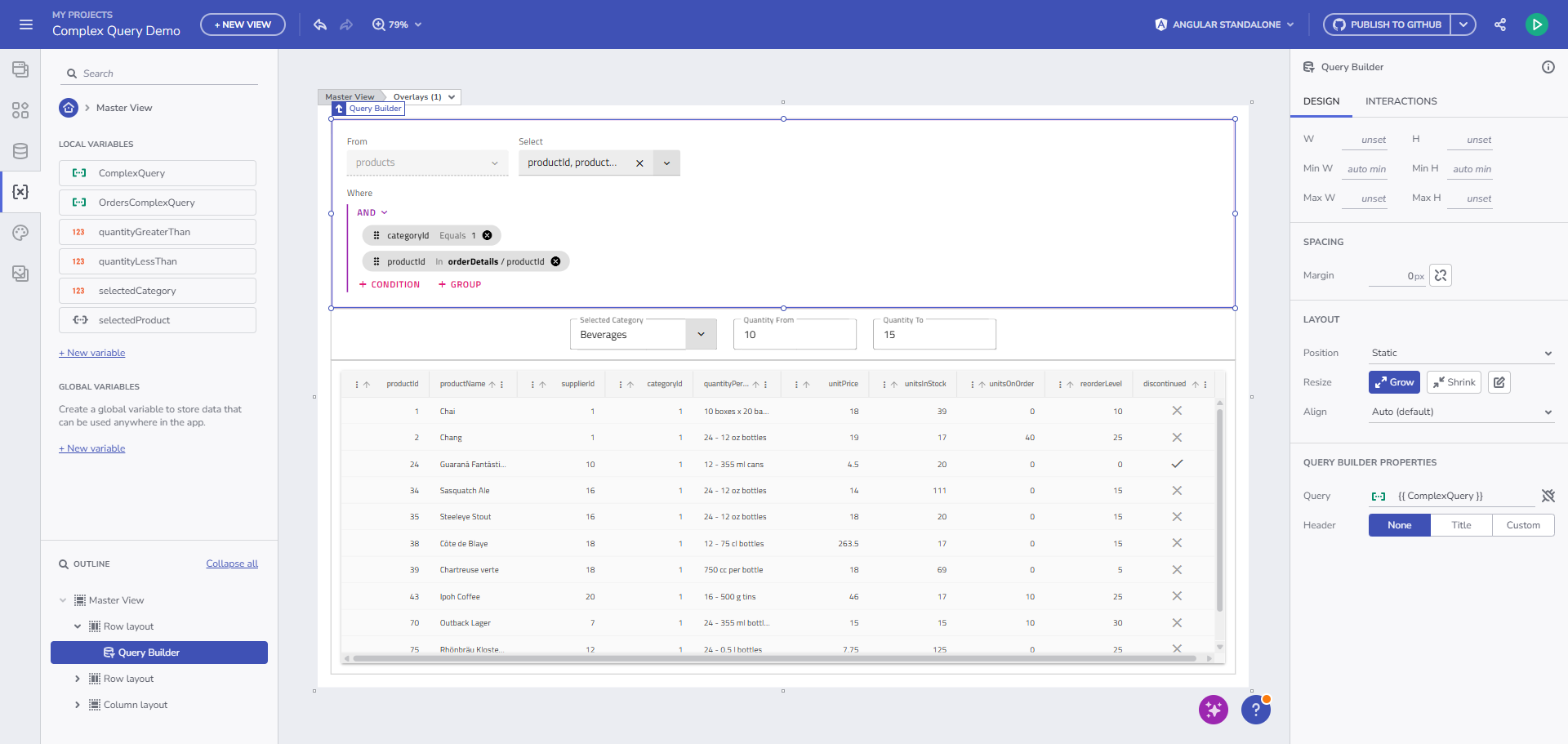Open the Variables panel in sidebar
The height and width of the screenshot is (744, 1568).
coord(20,192)
